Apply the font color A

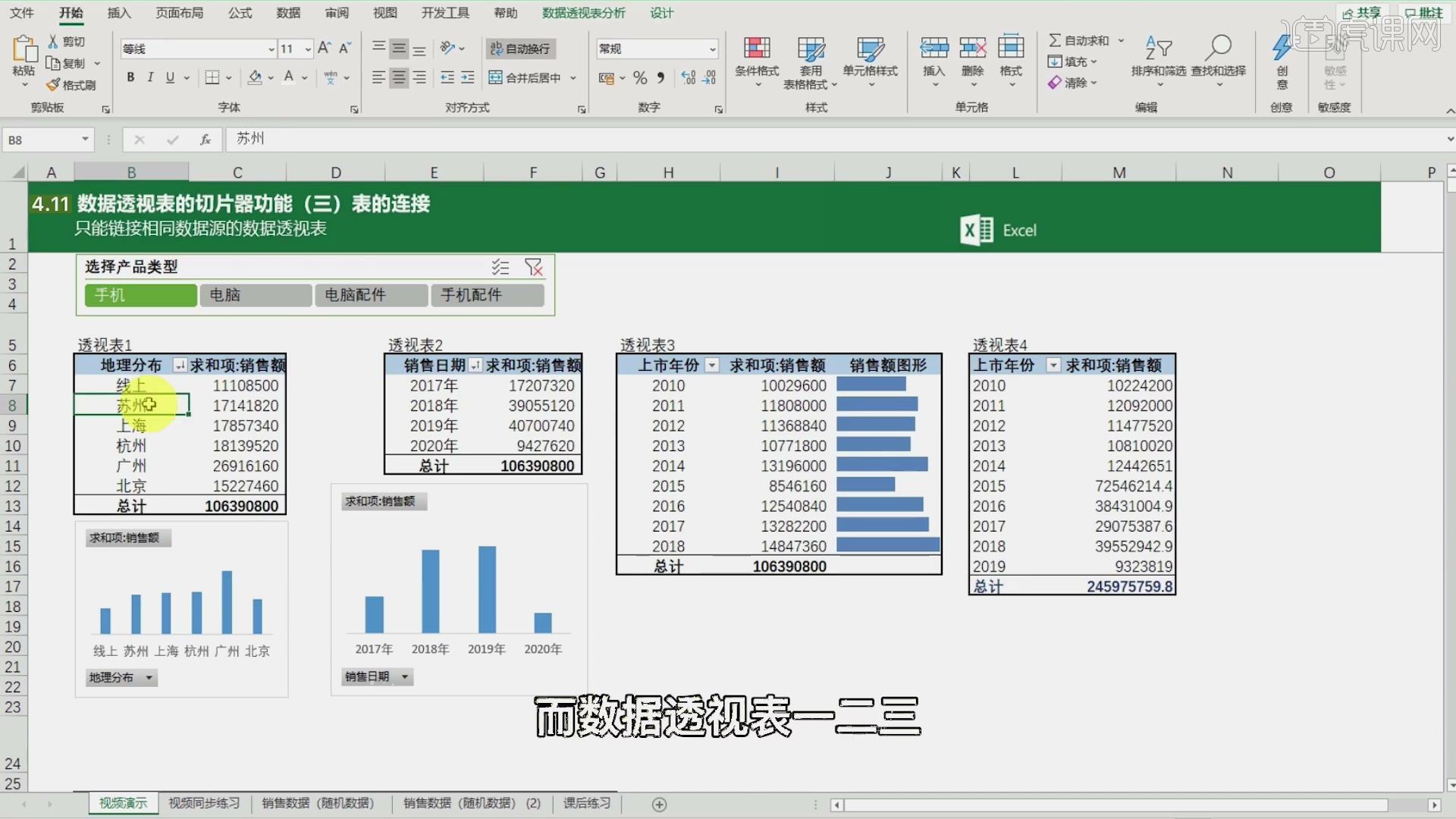[x=289, y=77]
